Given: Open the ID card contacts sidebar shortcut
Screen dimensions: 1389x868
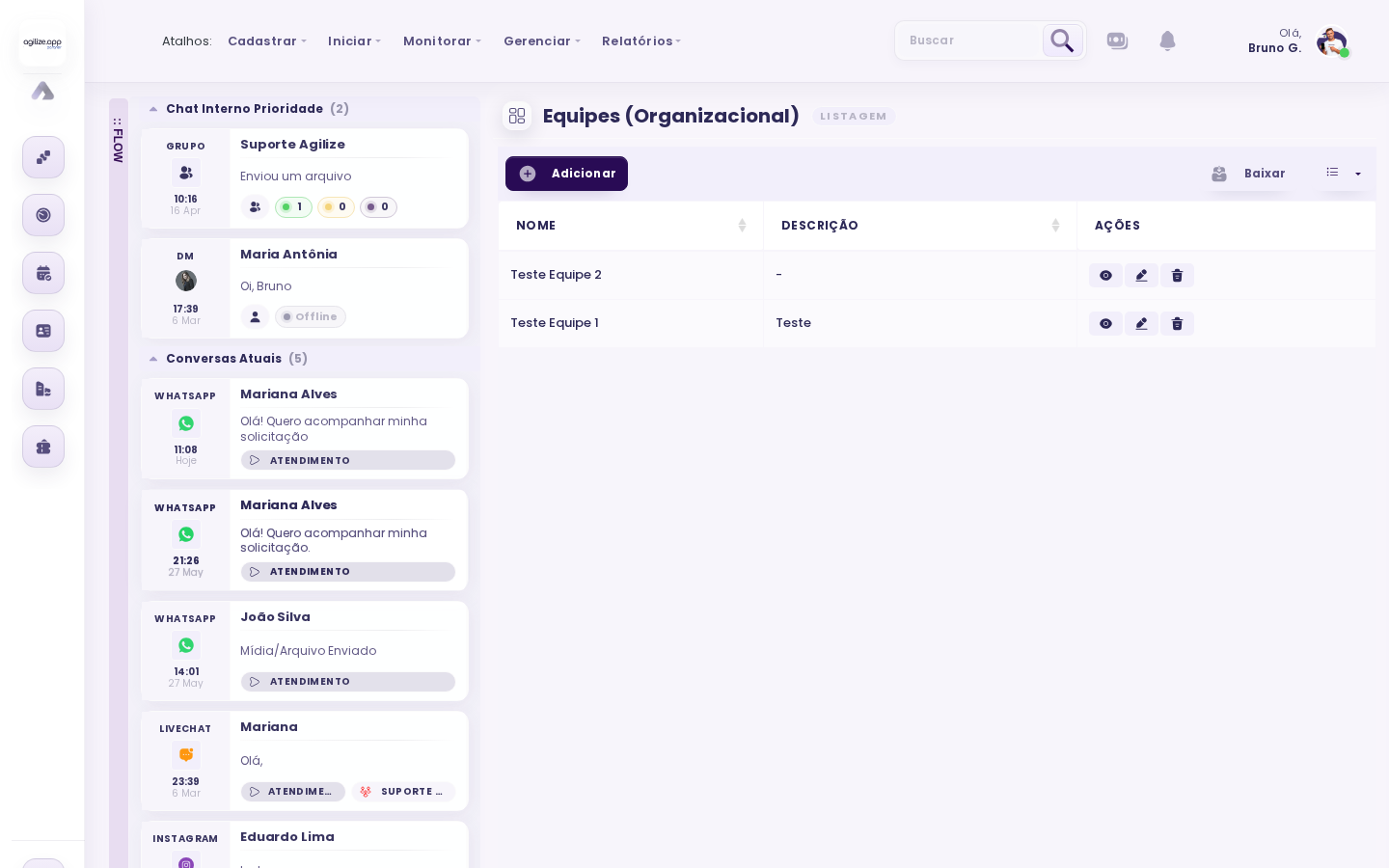Looking at the screenshot, I should [43, 331].
